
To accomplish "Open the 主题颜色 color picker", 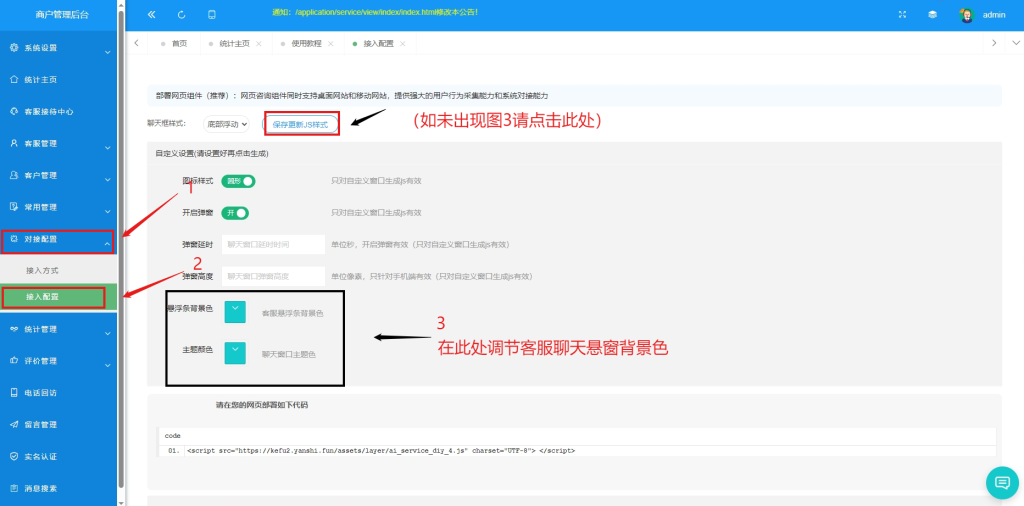I will (234, 353).
